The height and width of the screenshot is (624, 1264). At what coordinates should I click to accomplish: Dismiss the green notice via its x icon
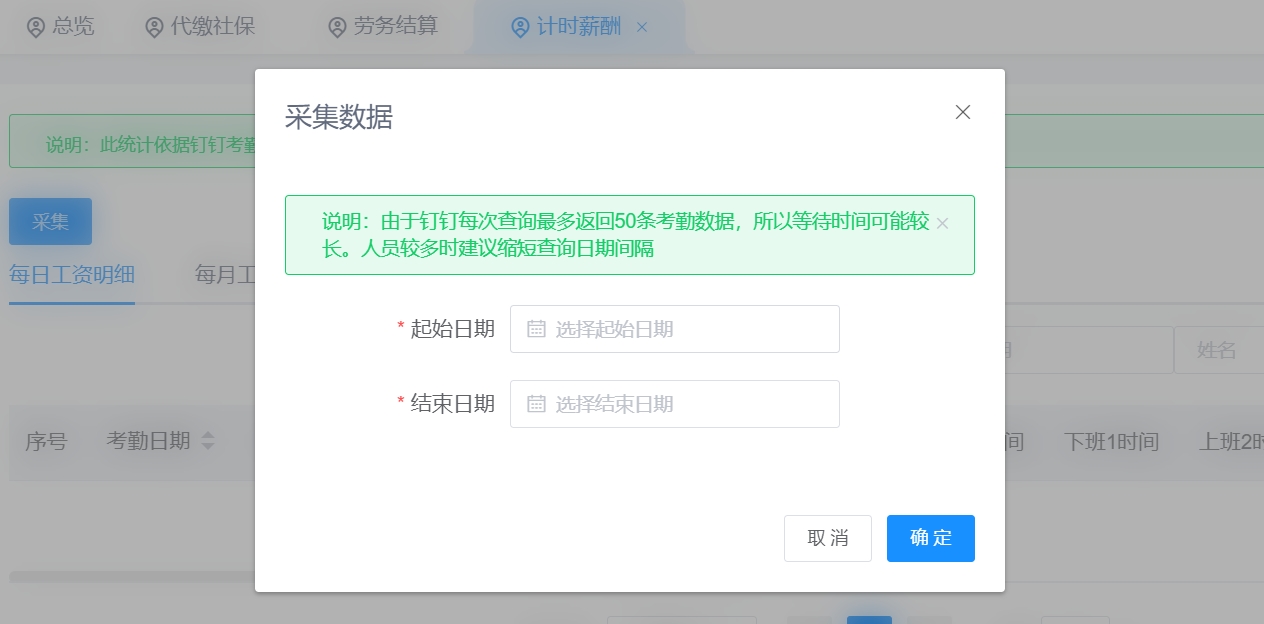[941, 224]
